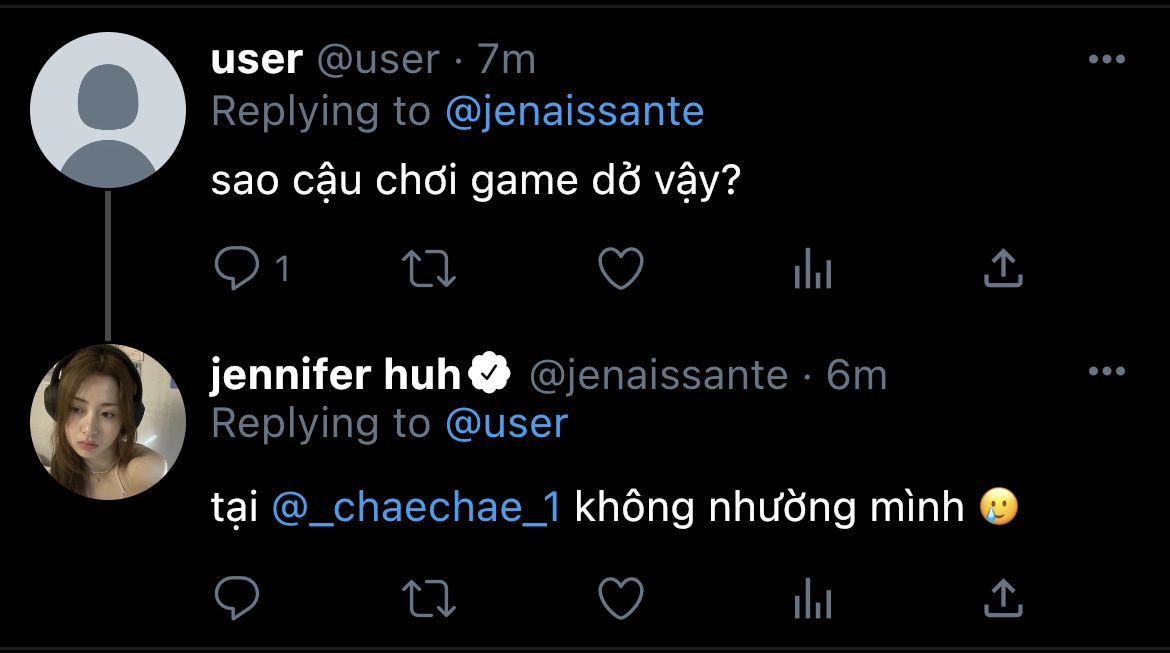Select the verified badge next to jennifer huh
Viewport: 1170px width, 653px height.
click(489, 372)
